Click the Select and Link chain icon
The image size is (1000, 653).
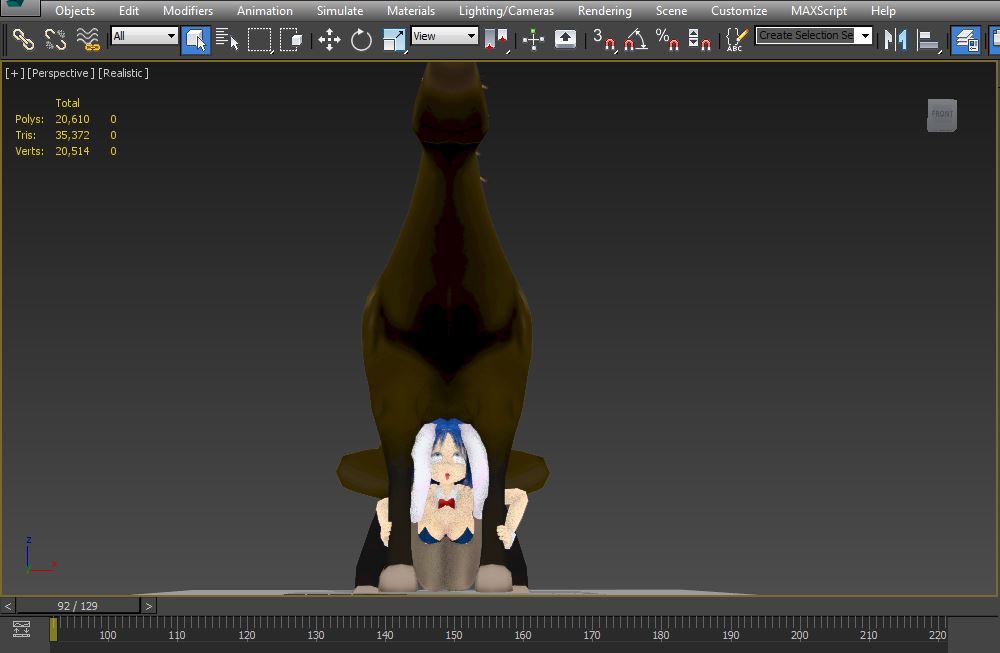tap(23, 39)
